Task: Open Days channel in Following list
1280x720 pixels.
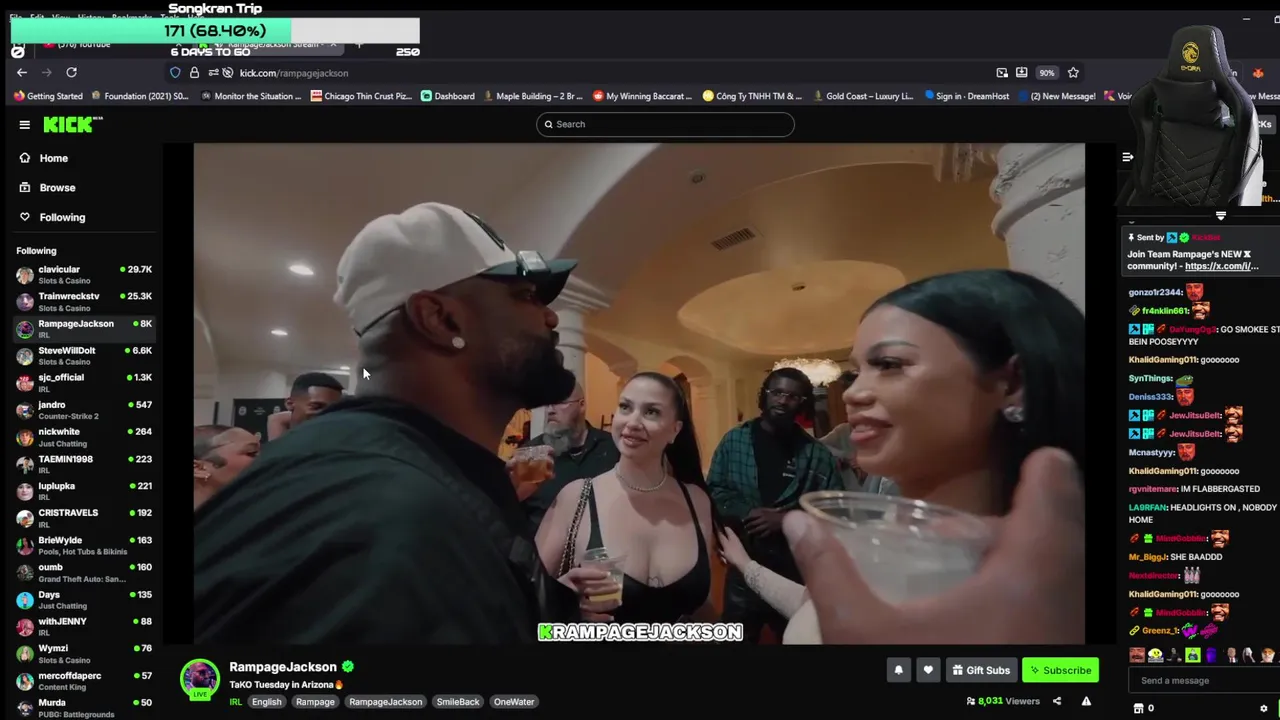Action: pyautogui.click(x=84, y=599)
